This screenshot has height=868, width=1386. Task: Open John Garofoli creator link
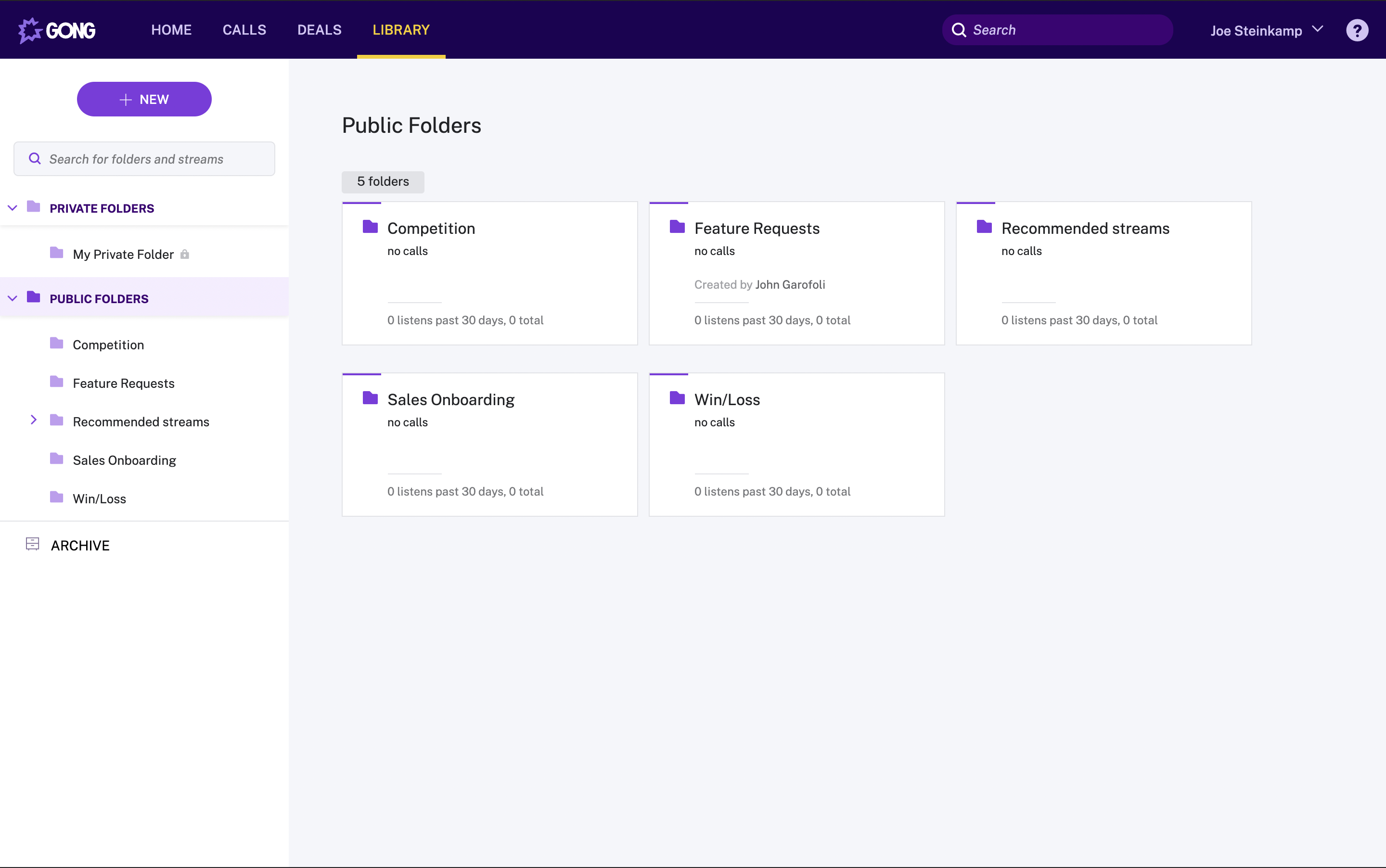[790, 285]
